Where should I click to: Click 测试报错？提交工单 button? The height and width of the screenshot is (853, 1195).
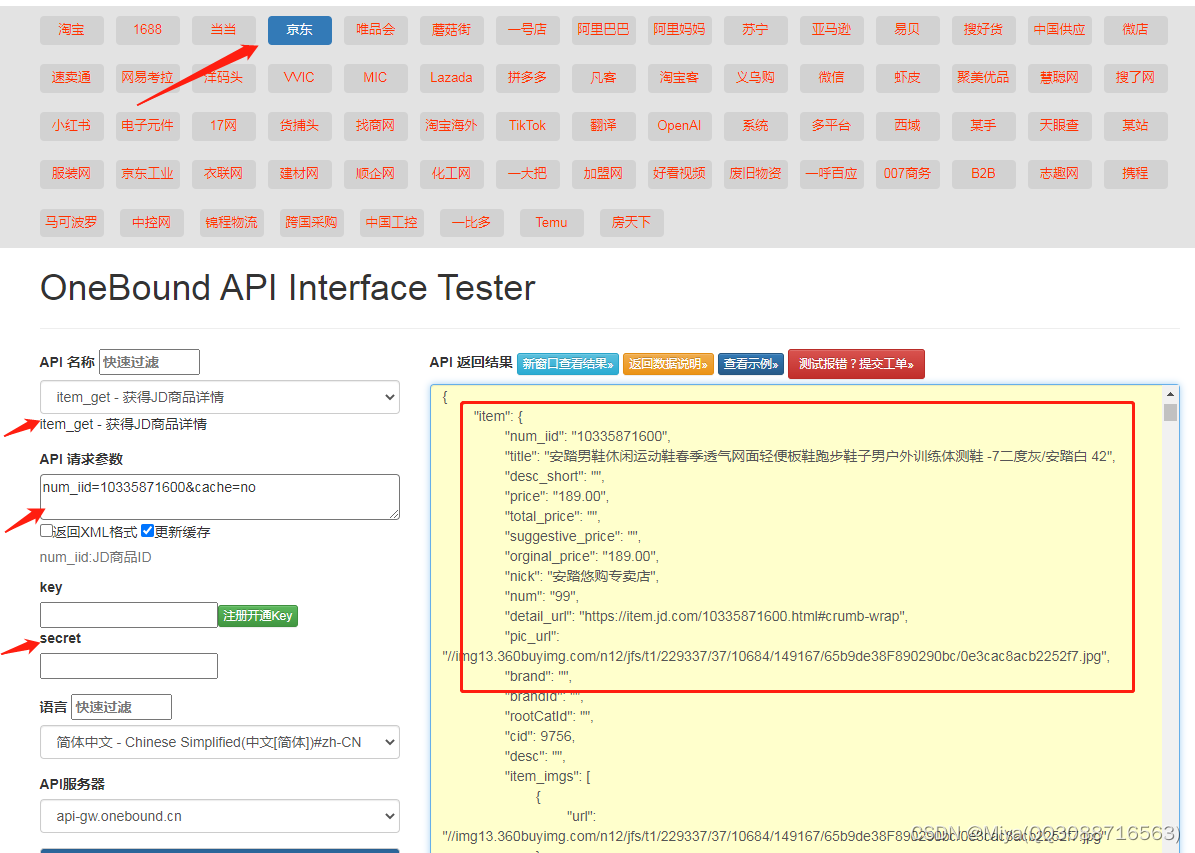coord(856,364)
